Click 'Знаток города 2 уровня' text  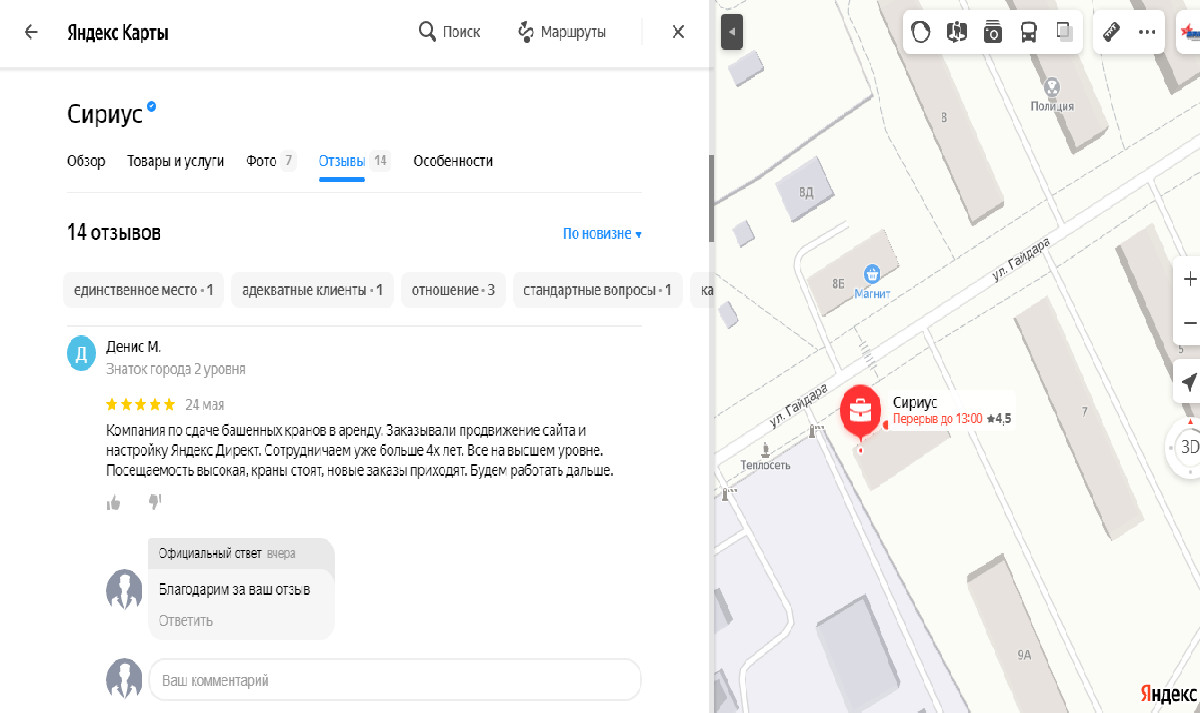(x=176, y=369)
